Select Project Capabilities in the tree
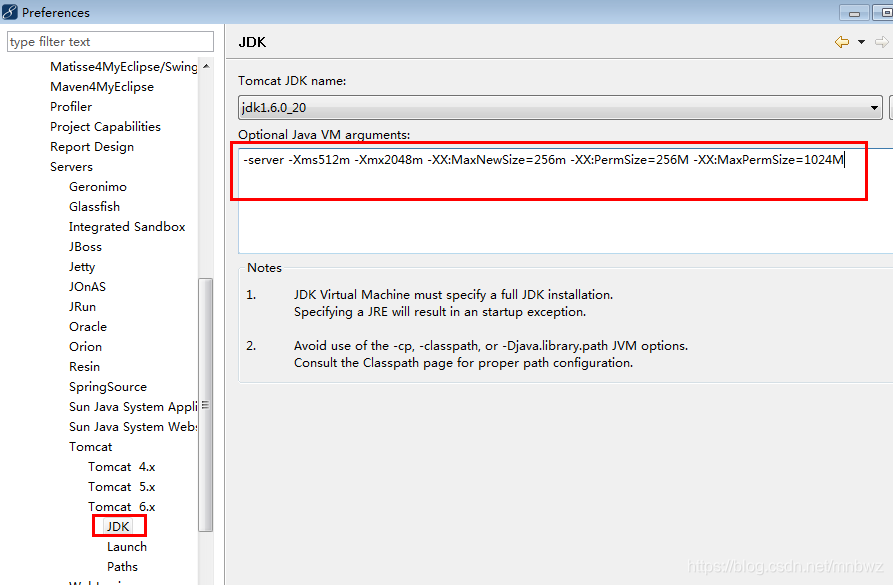 [105, 126]
